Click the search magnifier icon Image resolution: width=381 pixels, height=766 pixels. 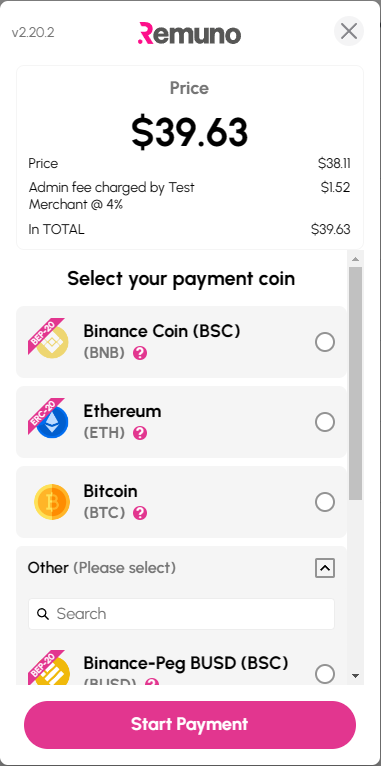point(43,614)
